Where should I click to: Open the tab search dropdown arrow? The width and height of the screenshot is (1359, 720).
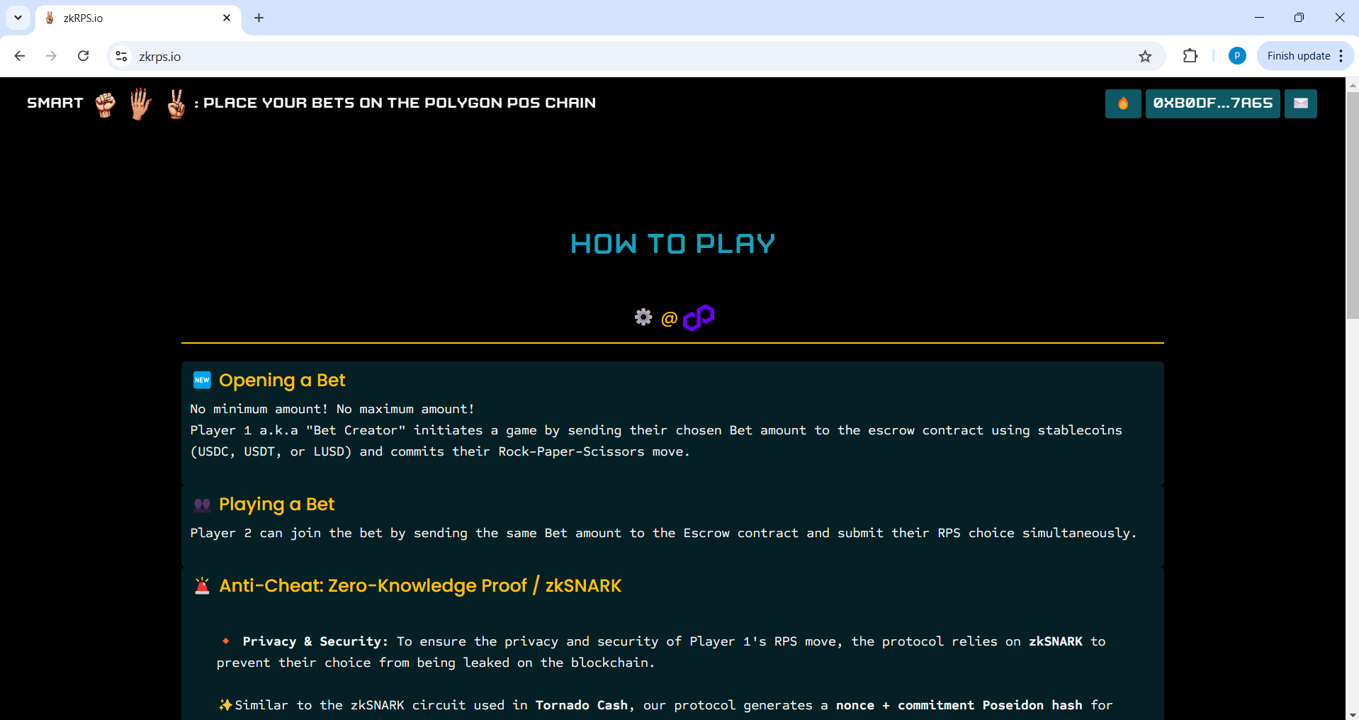[18, 18]
